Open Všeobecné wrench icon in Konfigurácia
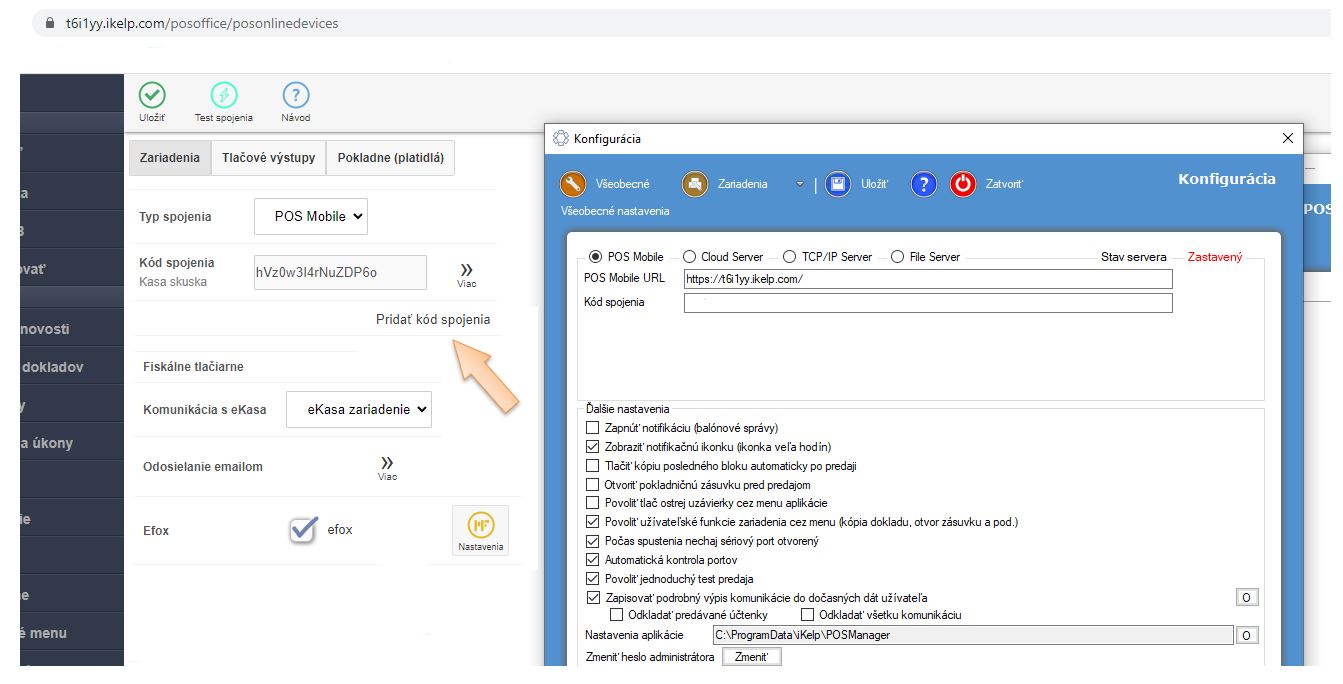Screen dimensions: 1343x684 click(573, 184)
